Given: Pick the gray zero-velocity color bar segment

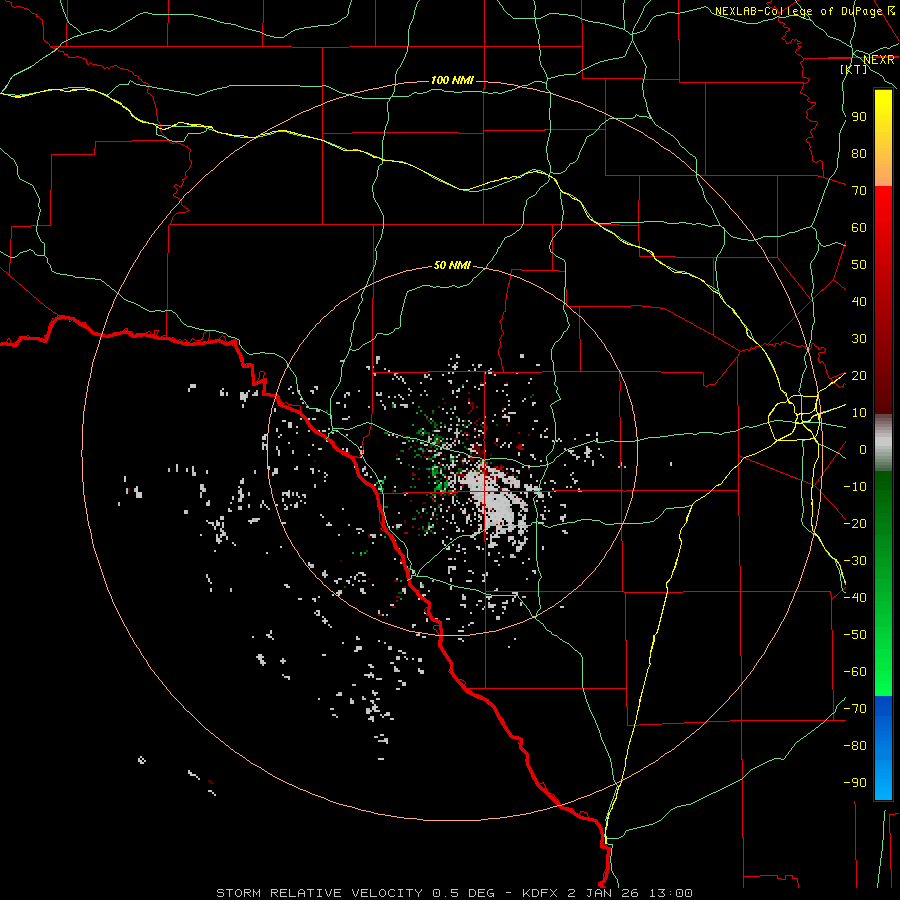Looking at the screenshot, I should 883,443.
